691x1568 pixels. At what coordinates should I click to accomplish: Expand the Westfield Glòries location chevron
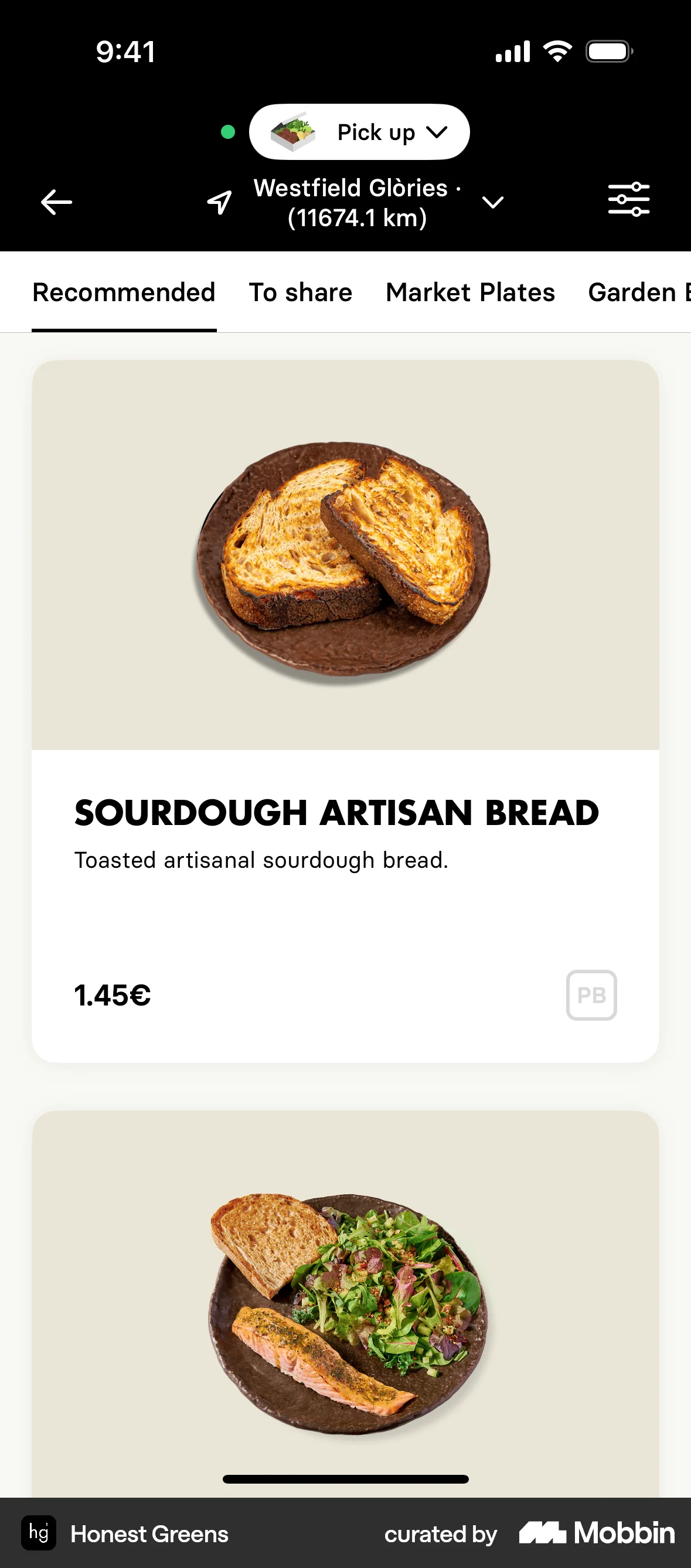click(x=492, y=203)
